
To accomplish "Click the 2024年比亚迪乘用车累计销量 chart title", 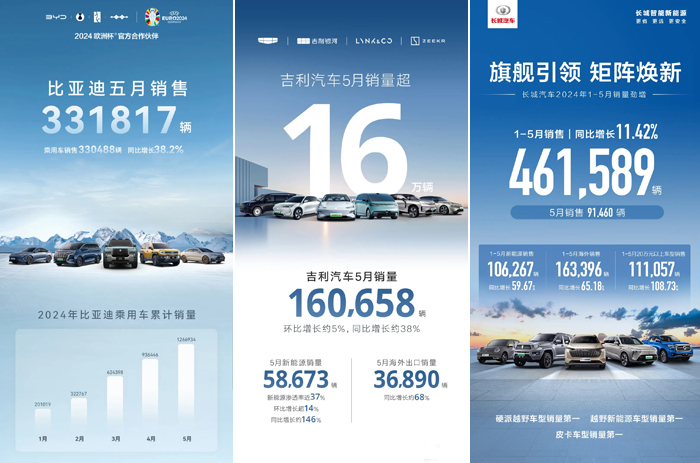I will click(x=117, y=315).
